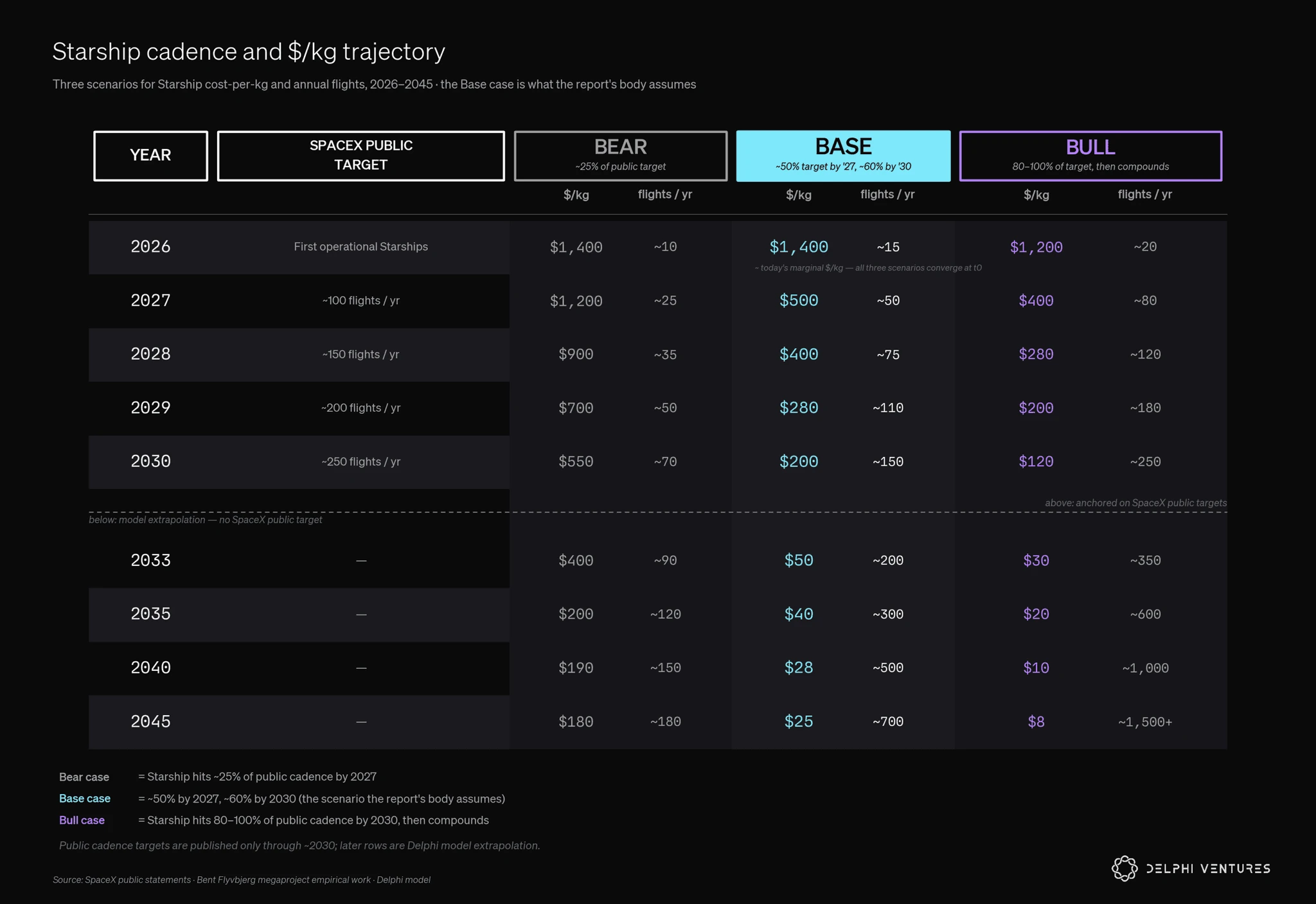Image resolution: width=1316 pixels, height=904 pixels.
Task: Click Bear $/kg value $900 for 2028
Action: coord(576,354)
